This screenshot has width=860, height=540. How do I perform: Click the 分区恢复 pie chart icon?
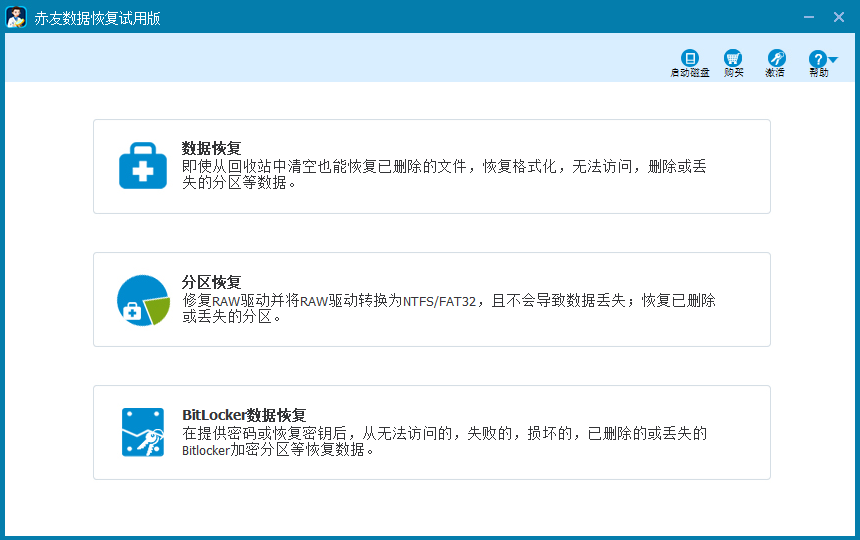pos(143,300)
